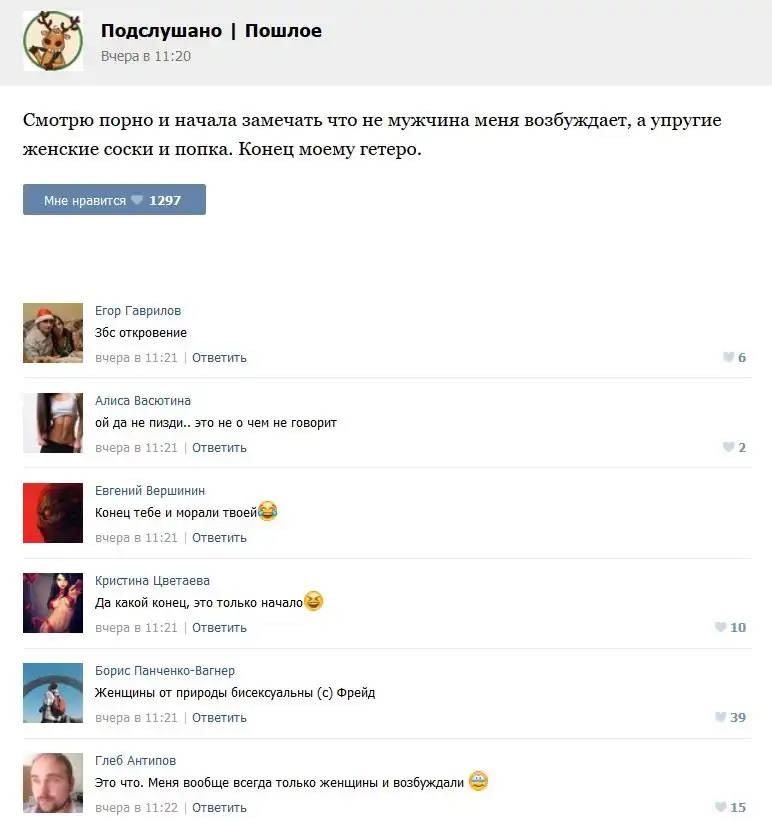The width and height of the screenshot is (772, 822).
Task: Click heart on Кристина Цветаева's comment
Action: tap(720, 627)
